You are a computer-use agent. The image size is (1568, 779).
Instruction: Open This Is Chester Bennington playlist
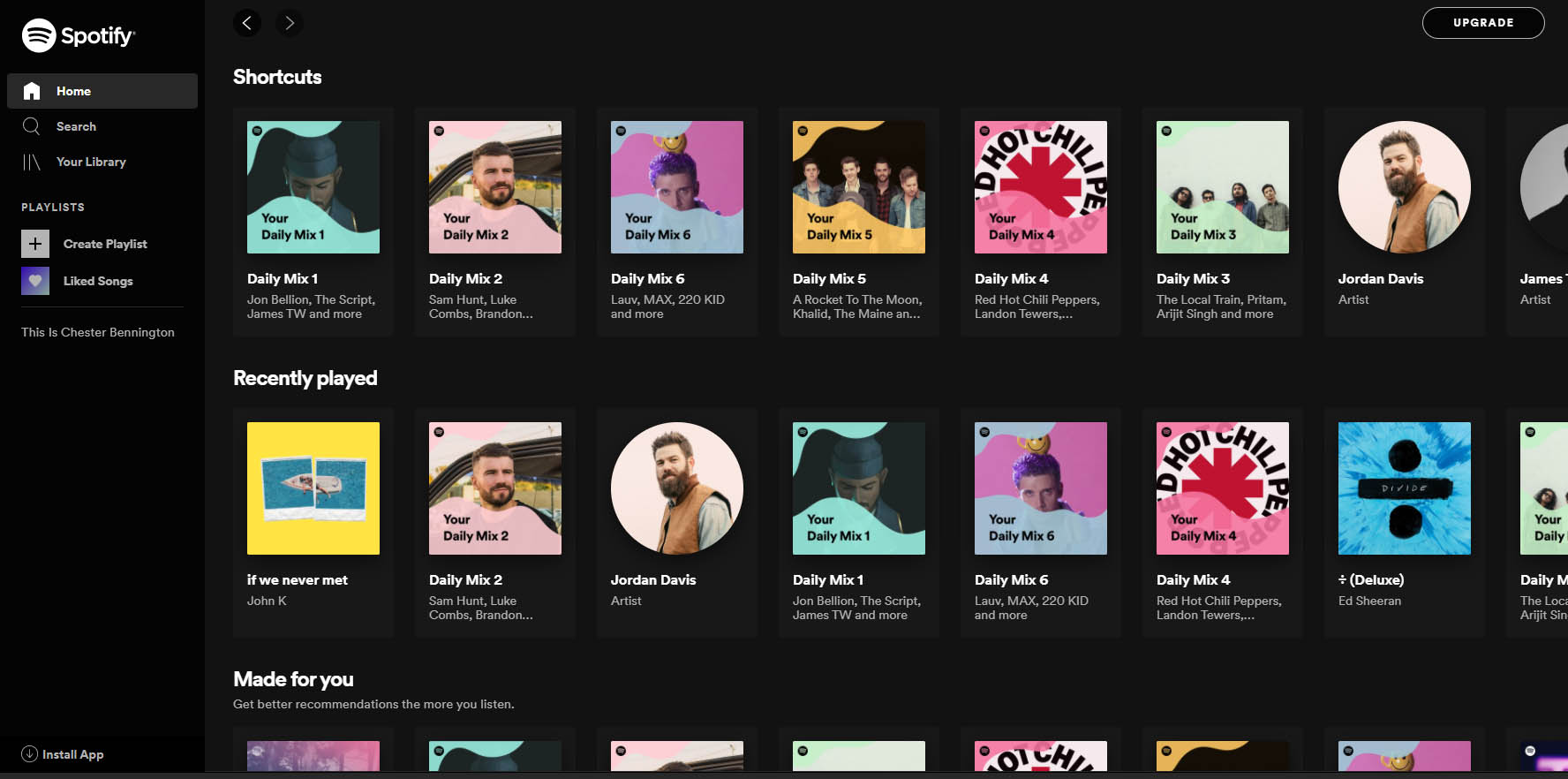[x=98, y=332]
